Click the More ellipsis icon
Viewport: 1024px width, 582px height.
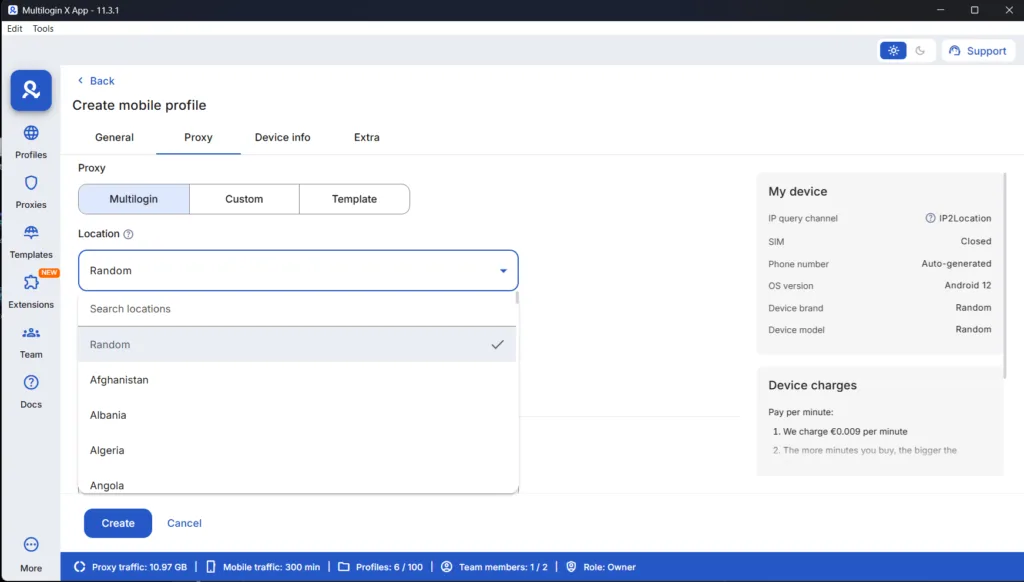pos(31,545)
